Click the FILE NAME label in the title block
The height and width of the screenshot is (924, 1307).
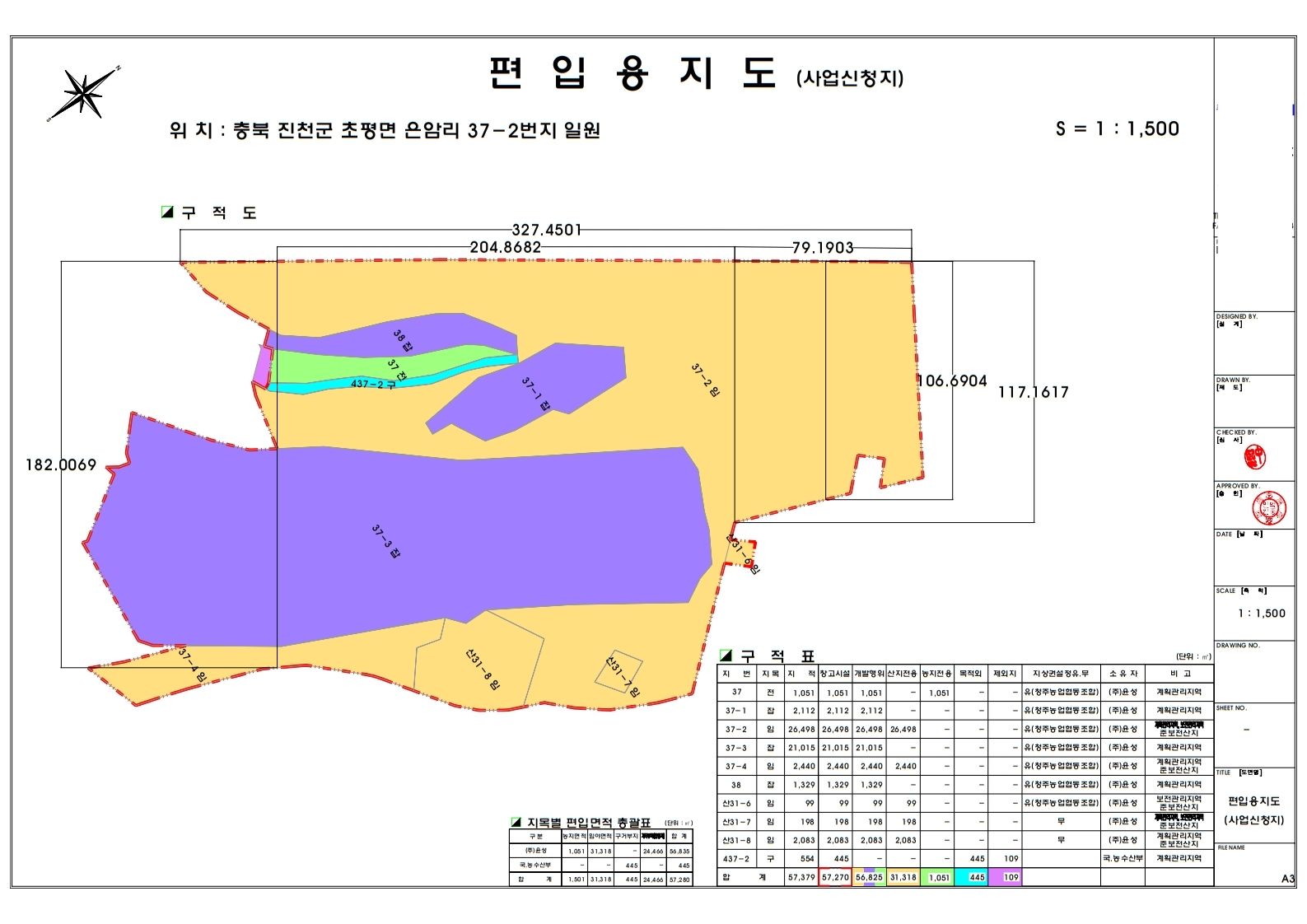coord(1231,847)
